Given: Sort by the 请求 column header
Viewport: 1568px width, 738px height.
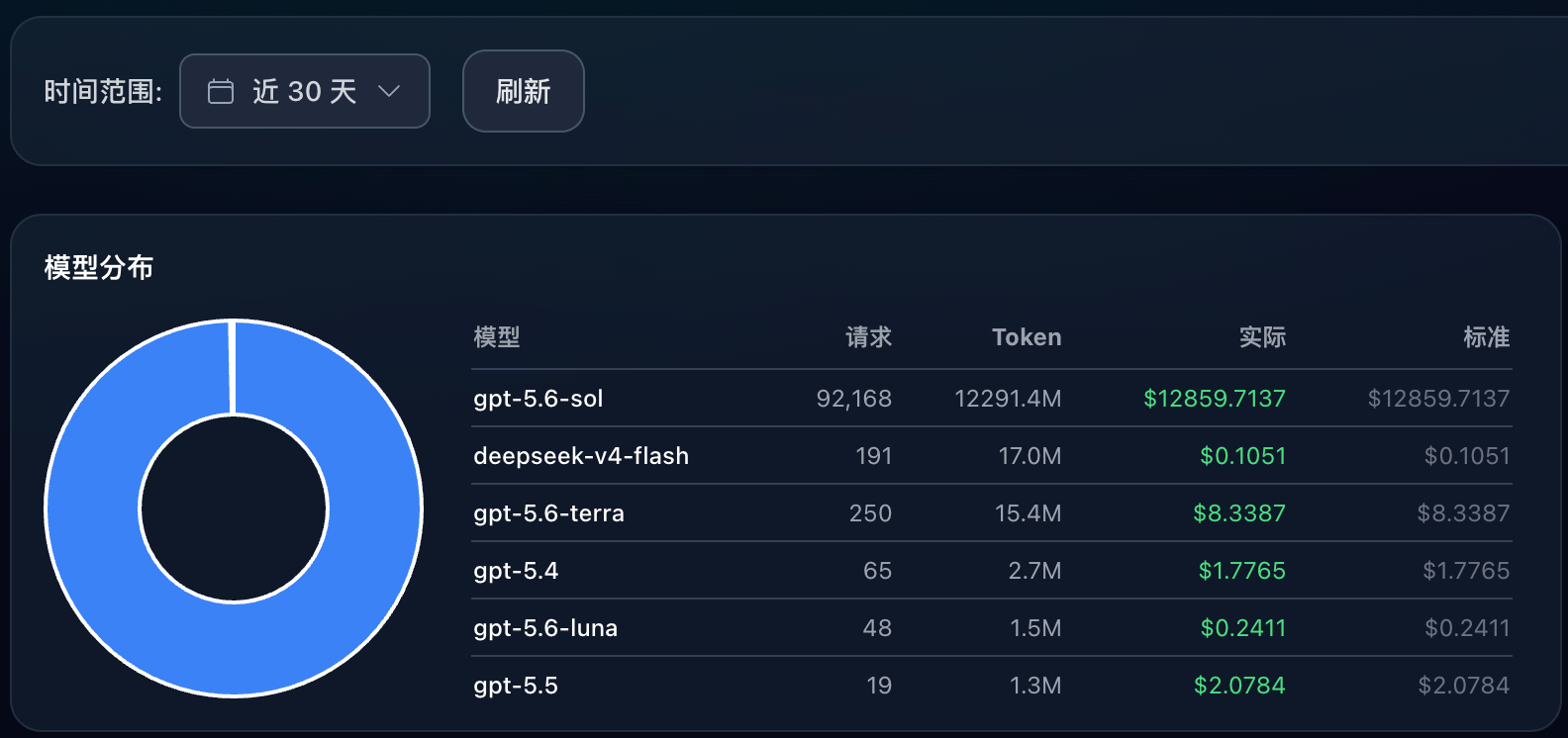Looking at the screenshot, I should coord(869,337).
